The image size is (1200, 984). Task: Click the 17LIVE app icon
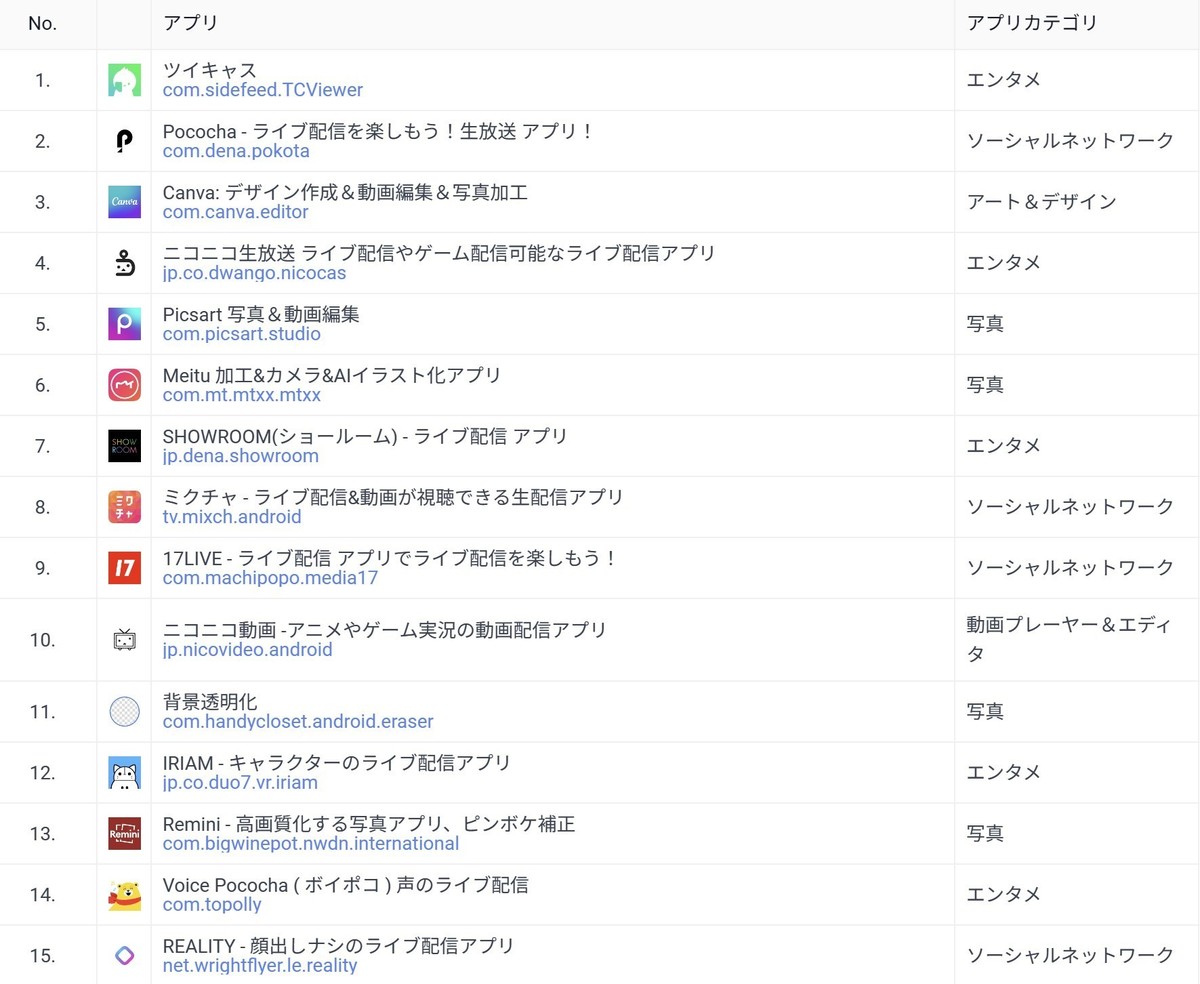click(x=124, y=568)
